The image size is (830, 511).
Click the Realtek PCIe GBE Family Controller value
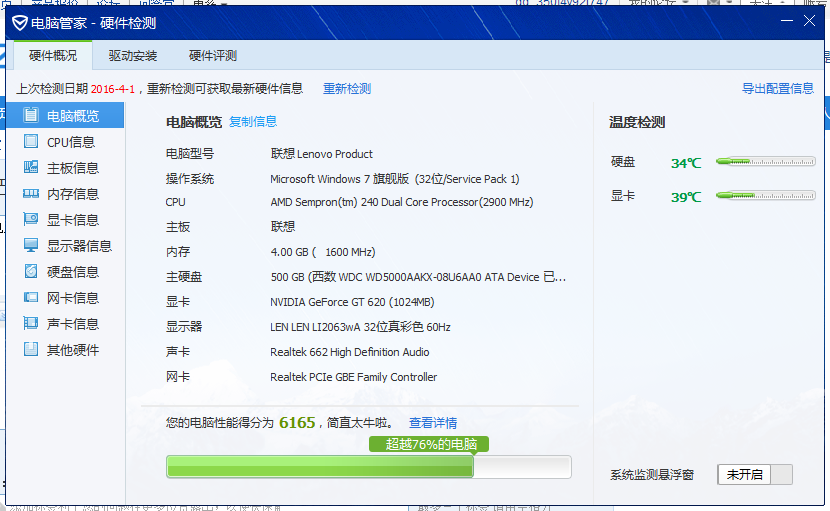point(354,376)
